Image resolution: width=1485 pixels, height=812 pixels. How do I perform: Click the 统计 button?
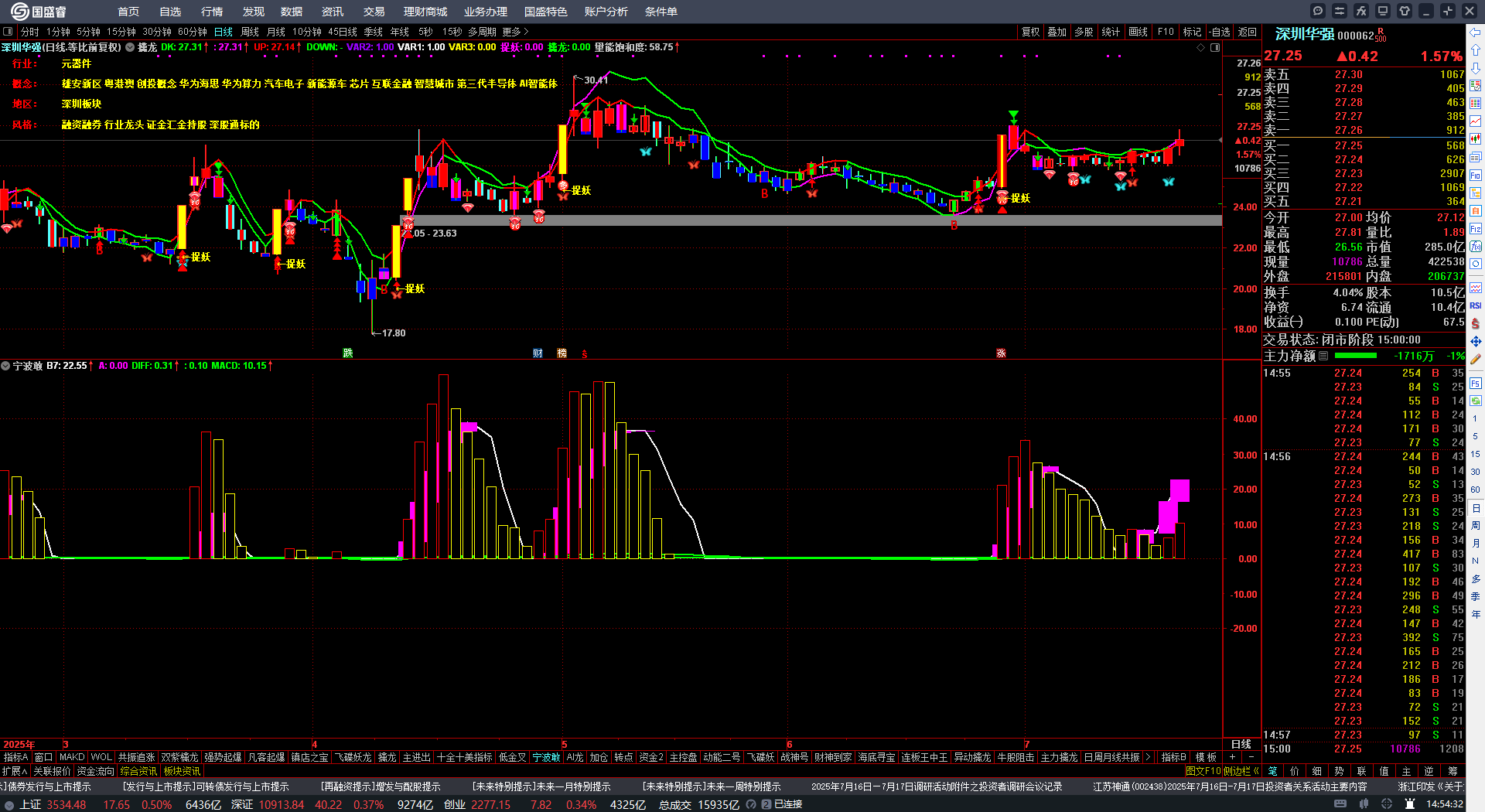pyautogui.click(x=1111, y=32)
